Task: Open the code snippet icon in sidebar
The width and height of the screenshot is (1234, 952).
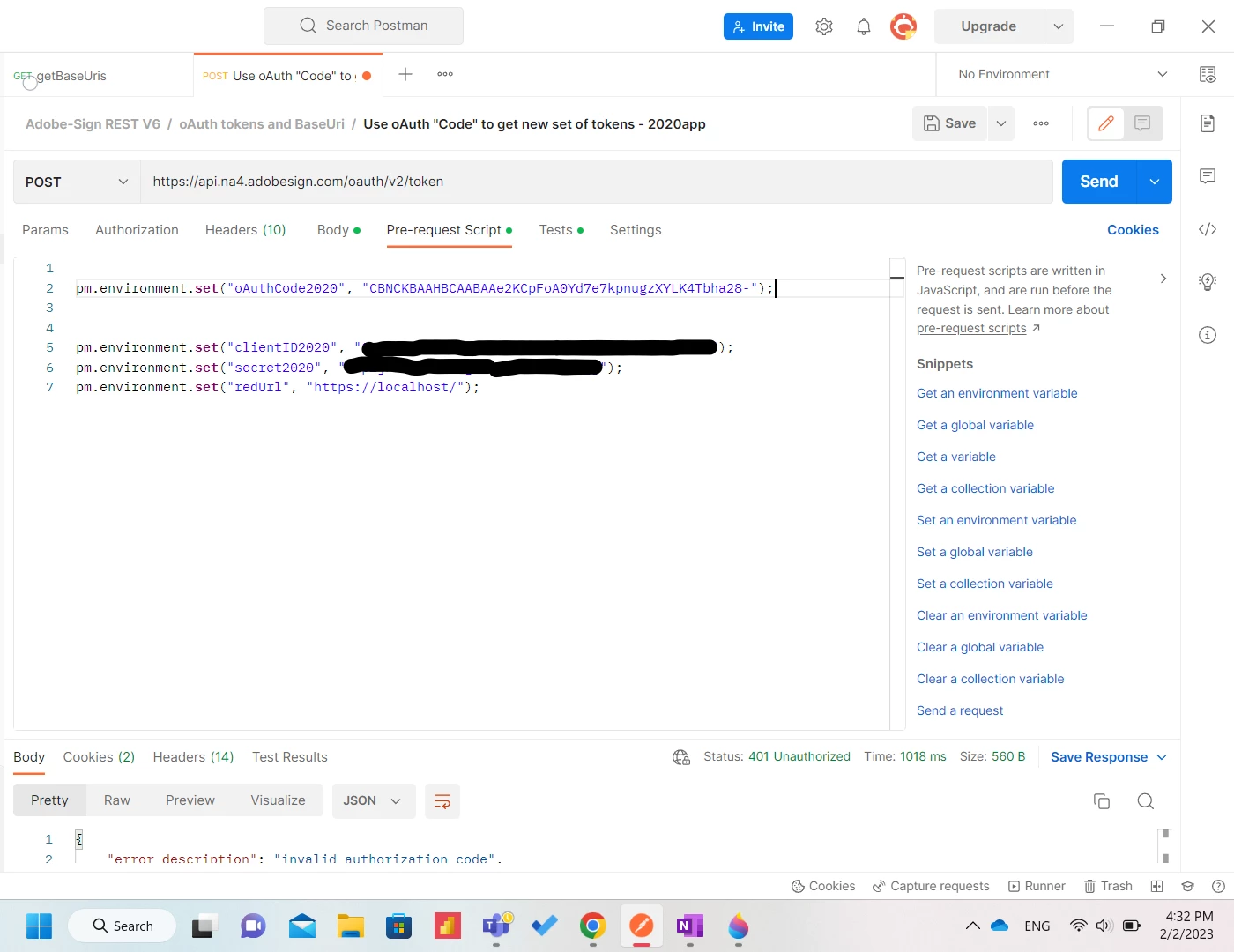Action: [x=1208, y=229]
